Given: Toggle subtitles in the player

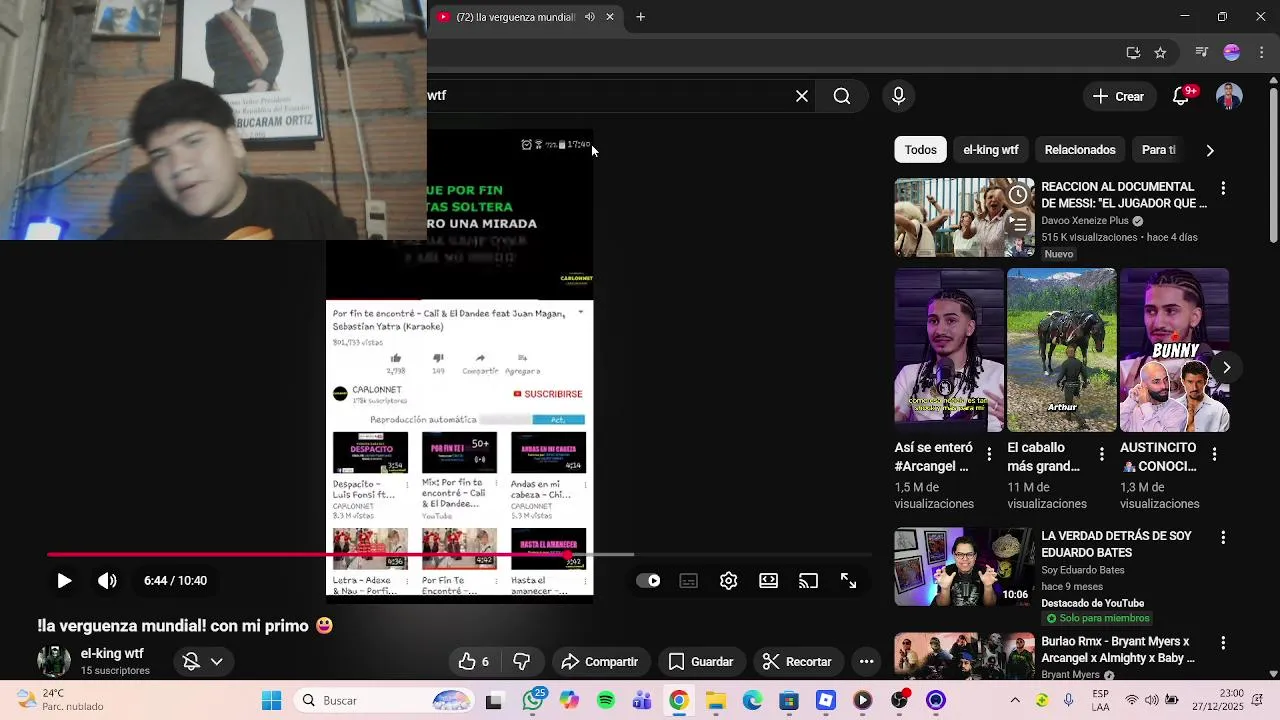Looking at the screenshot, I should coord(689,581).
